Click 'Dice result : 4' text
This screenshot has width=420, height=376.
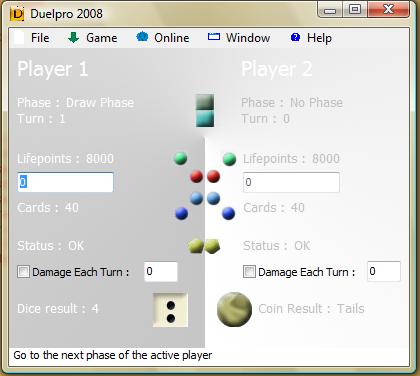pyautogui.click(x=58, y=309)
